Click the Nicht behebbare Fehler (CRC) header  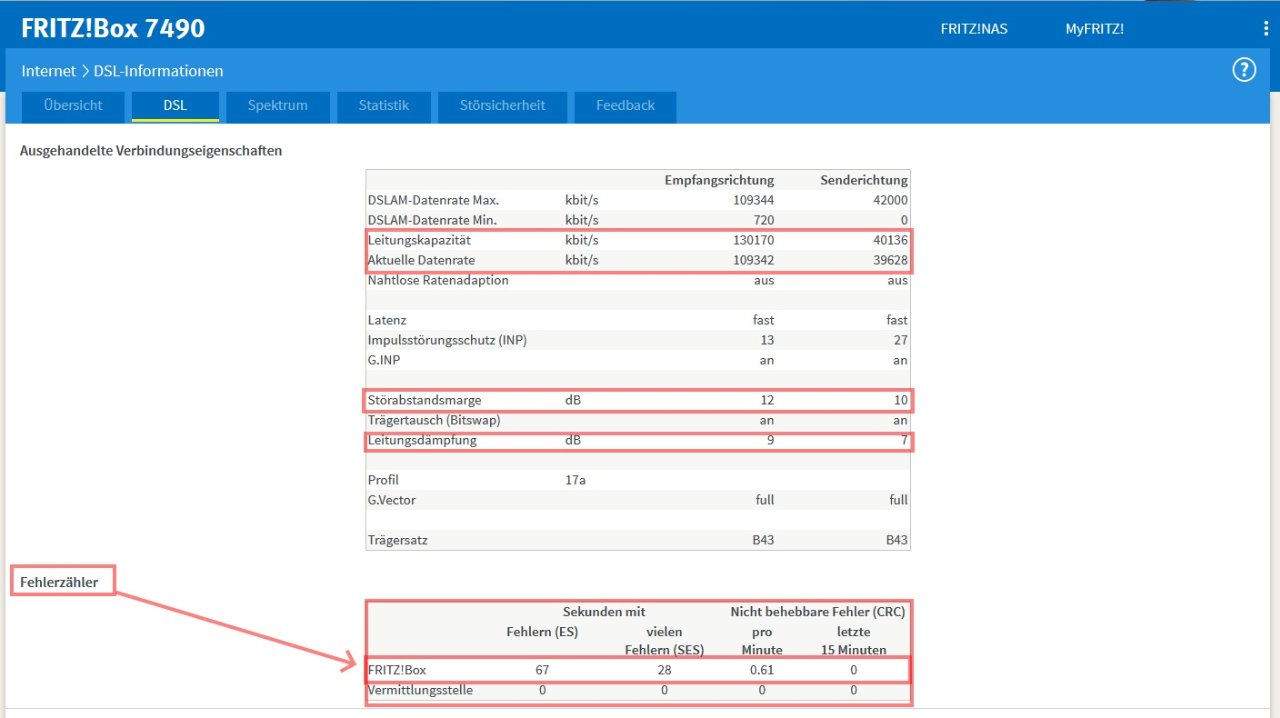click(818, 612)
